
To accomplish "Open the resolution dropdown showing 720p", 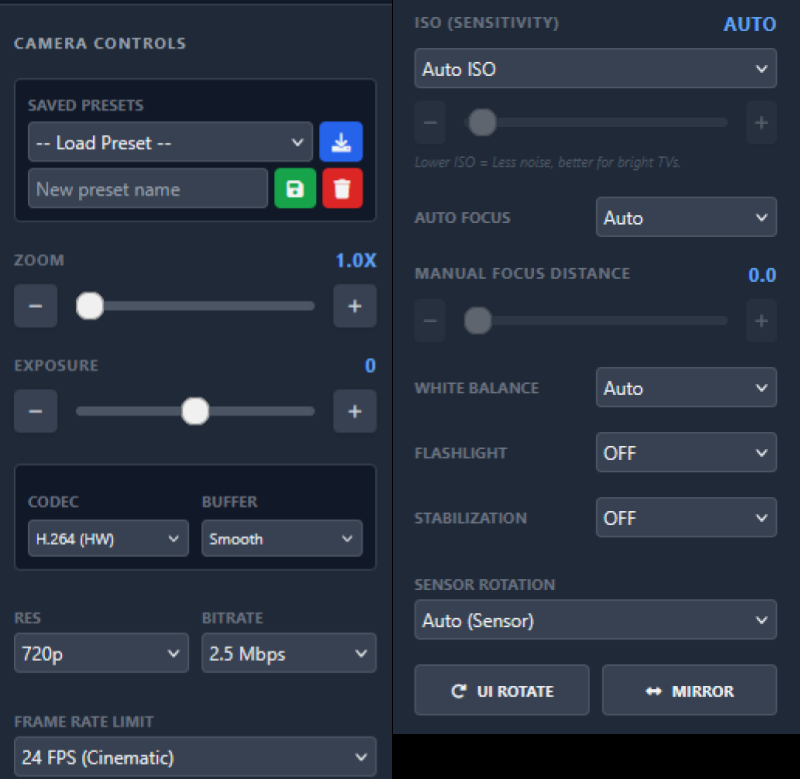I will pos(101,653).
